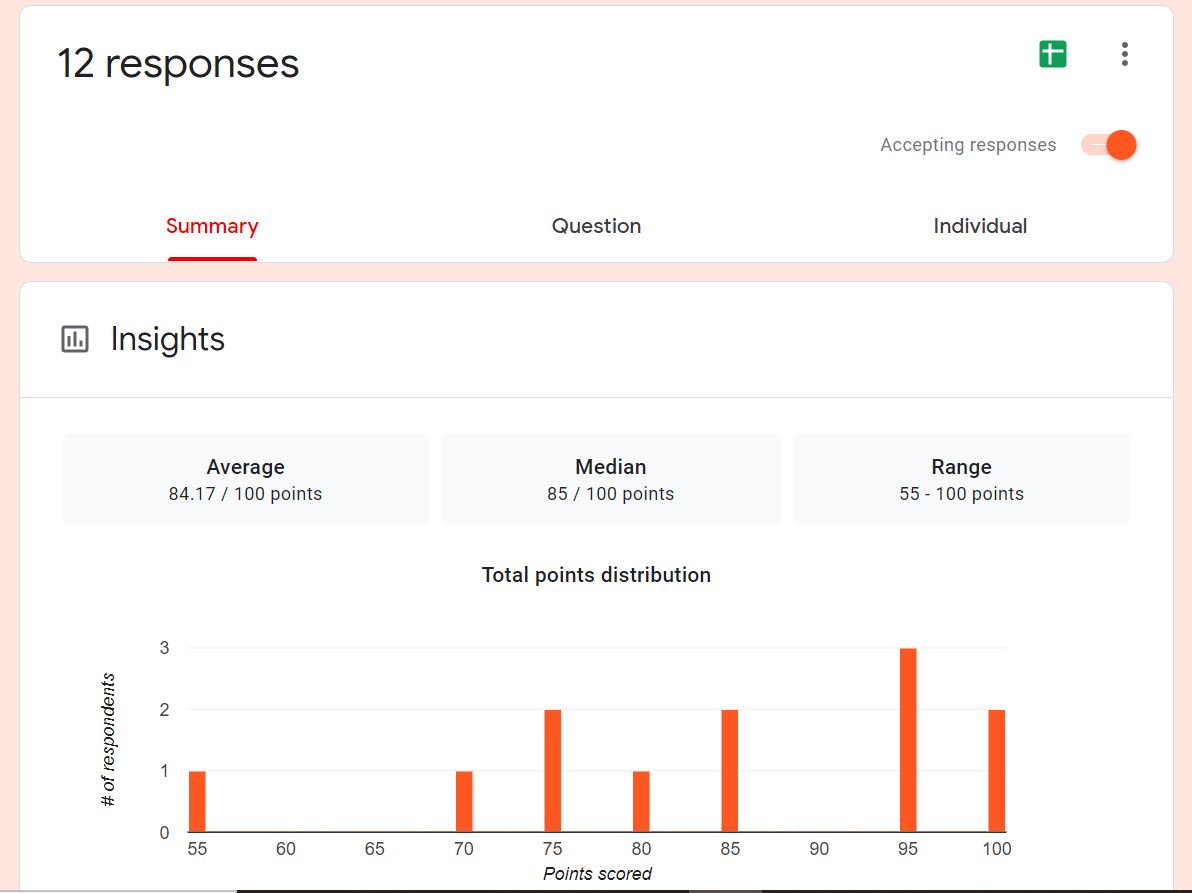Click the bar for 85 points

[x=729, y=770]
